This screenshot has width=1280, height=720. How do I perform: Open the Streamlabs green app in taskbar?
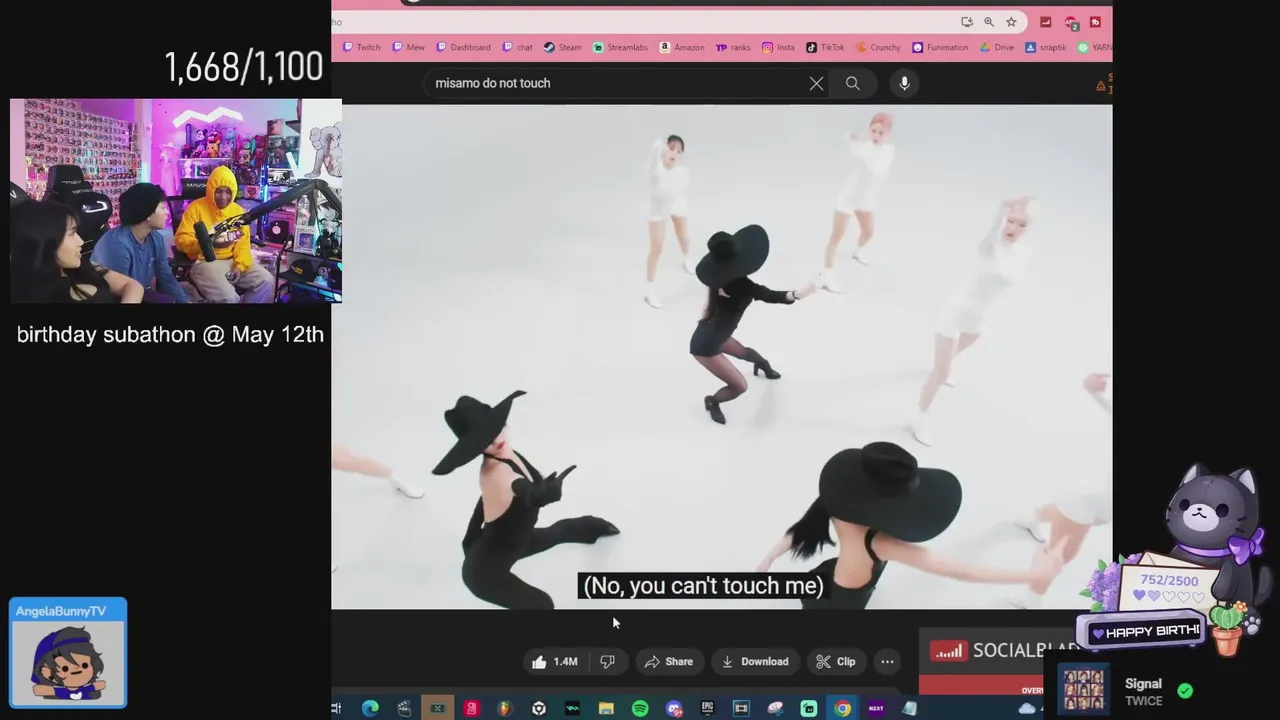tap(809, 708)
